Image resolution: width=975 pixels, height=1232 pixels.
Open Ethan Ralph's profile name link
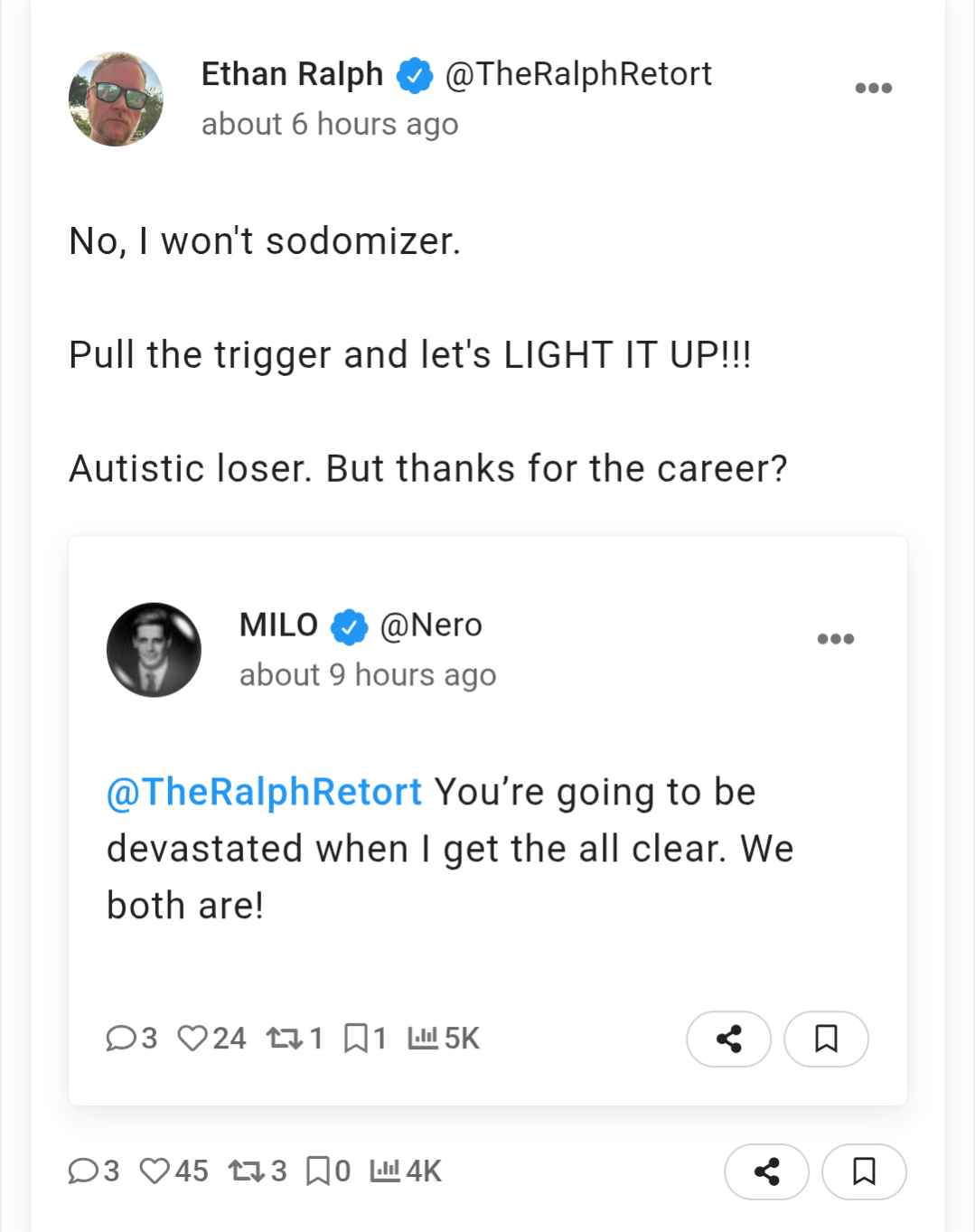coord(292,74)
